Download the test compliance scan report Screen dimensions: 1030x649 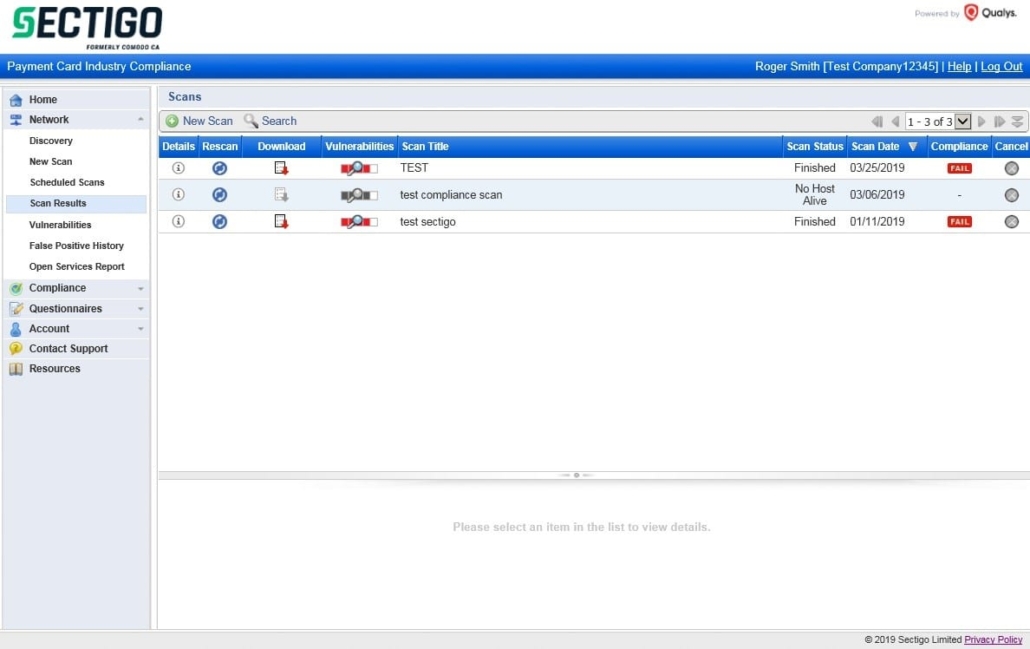(281, 194)
